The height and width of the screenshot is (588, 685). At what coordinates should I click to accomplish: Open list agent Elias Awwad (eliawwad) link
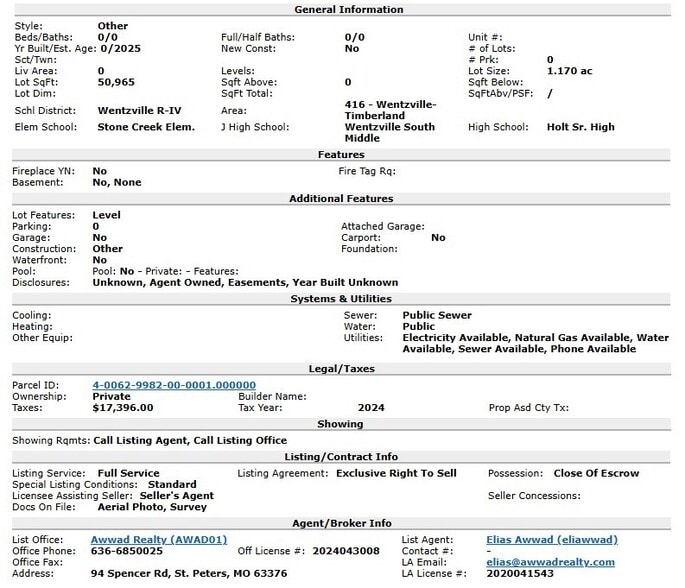[x=551, y=540]
